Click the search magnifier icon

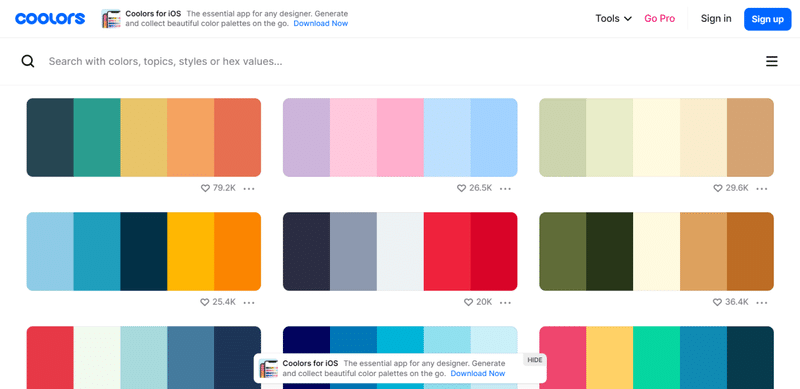click(28, 61)
